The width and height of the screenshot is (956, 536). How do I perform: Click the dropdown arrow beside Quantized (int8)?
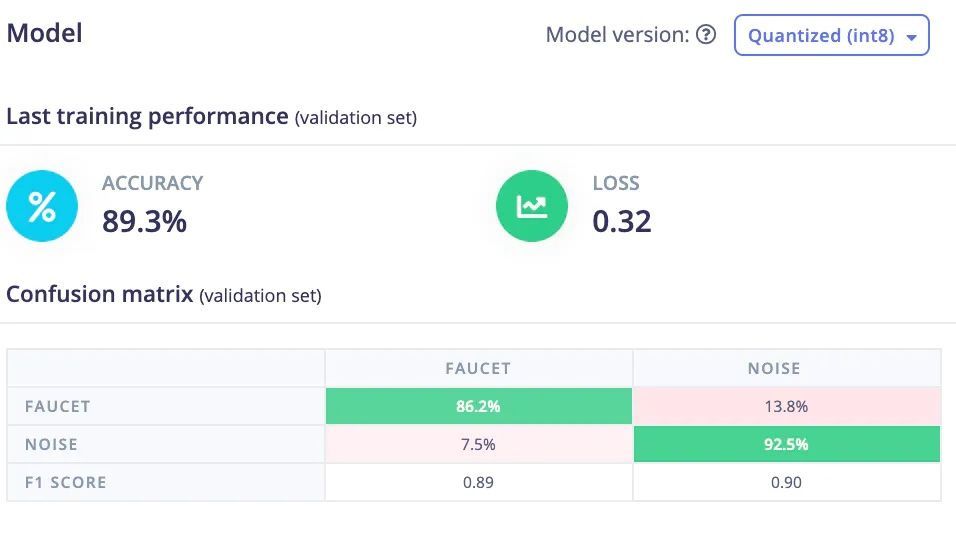pyautogui.click(x=911, y=37)
